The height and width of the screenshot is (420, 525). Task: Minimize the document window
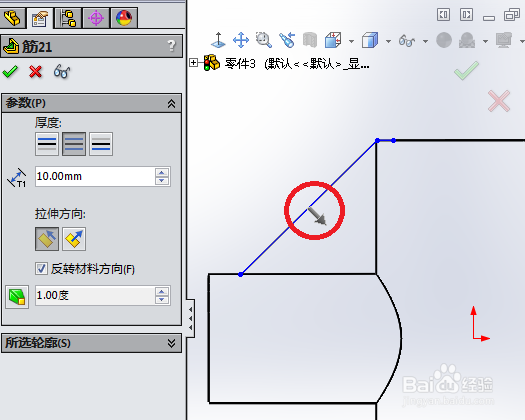[x=489, y=18]
